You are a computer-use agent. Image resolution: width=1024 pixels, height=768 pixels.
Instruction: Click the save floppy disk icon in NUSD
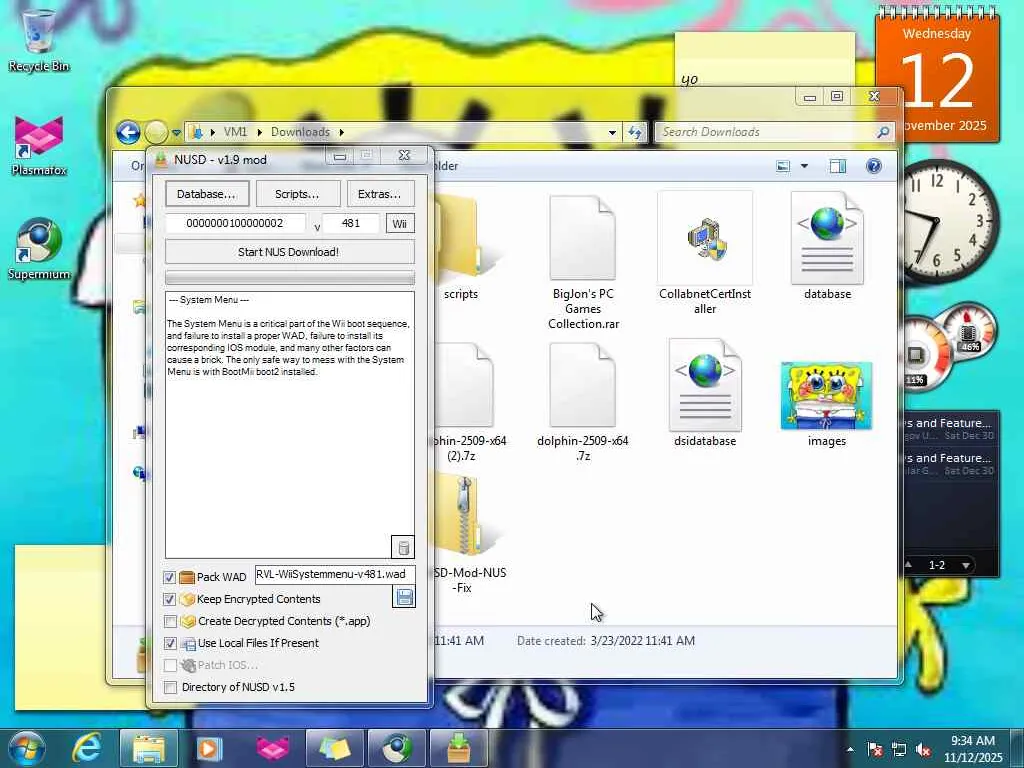404,597
